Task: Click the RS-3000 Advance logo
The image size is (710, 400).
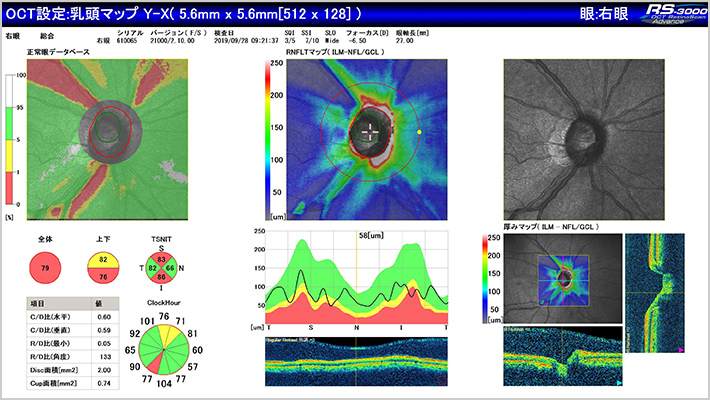Action: pyautogui.click(x=674, y=14)
